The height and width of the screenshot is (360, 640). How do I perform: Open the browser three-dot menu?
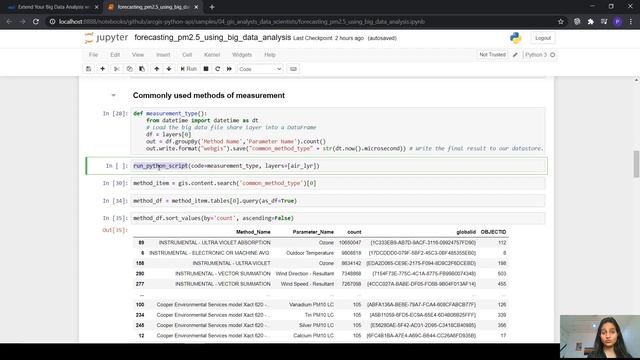[x=631, y=22]
